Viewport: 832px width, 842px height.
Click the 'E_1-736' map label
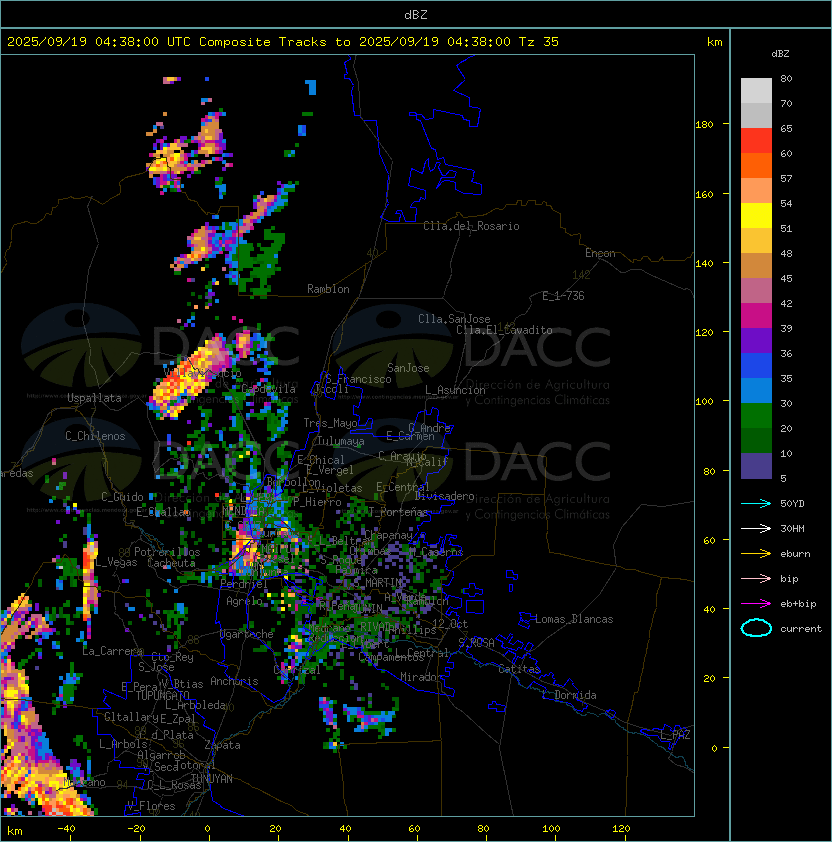point(563,296)
